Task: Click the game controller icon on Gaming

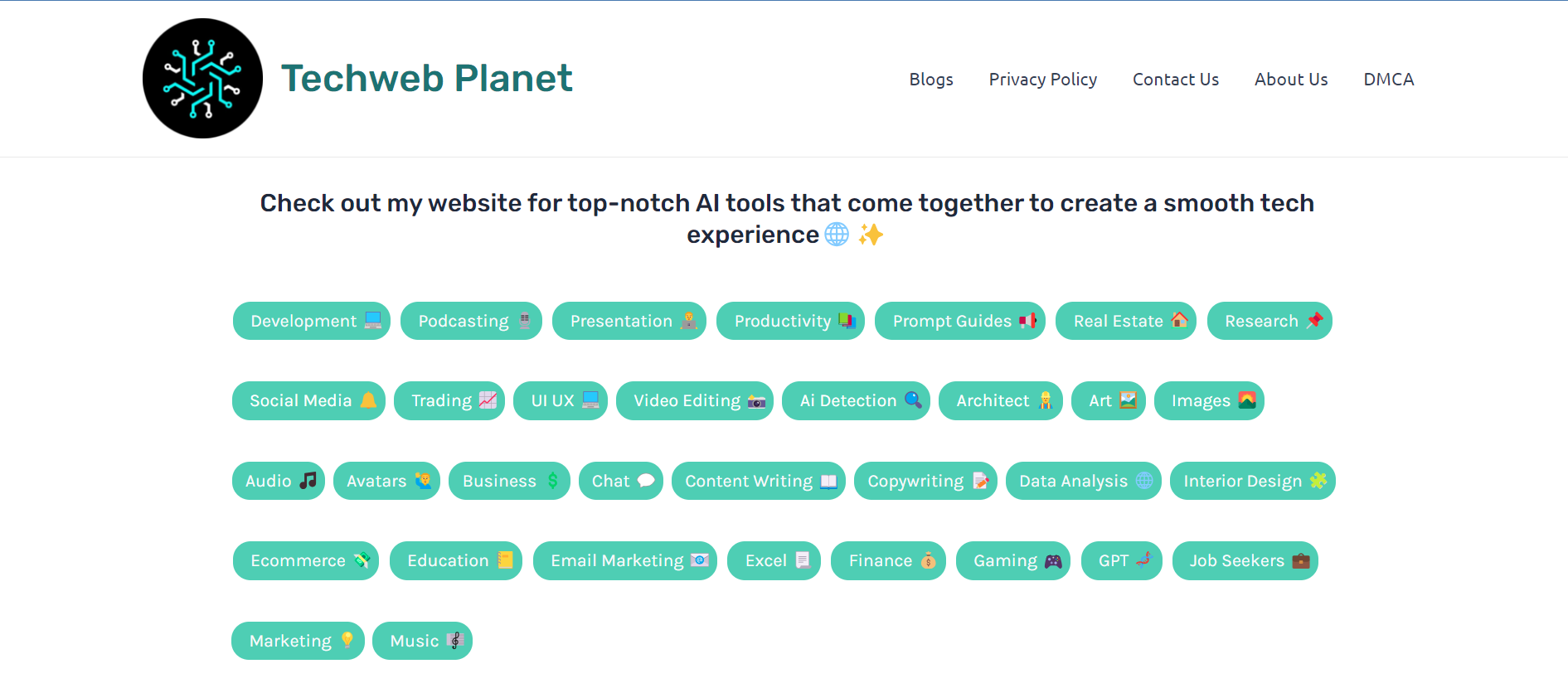Action: (1053, 561)
